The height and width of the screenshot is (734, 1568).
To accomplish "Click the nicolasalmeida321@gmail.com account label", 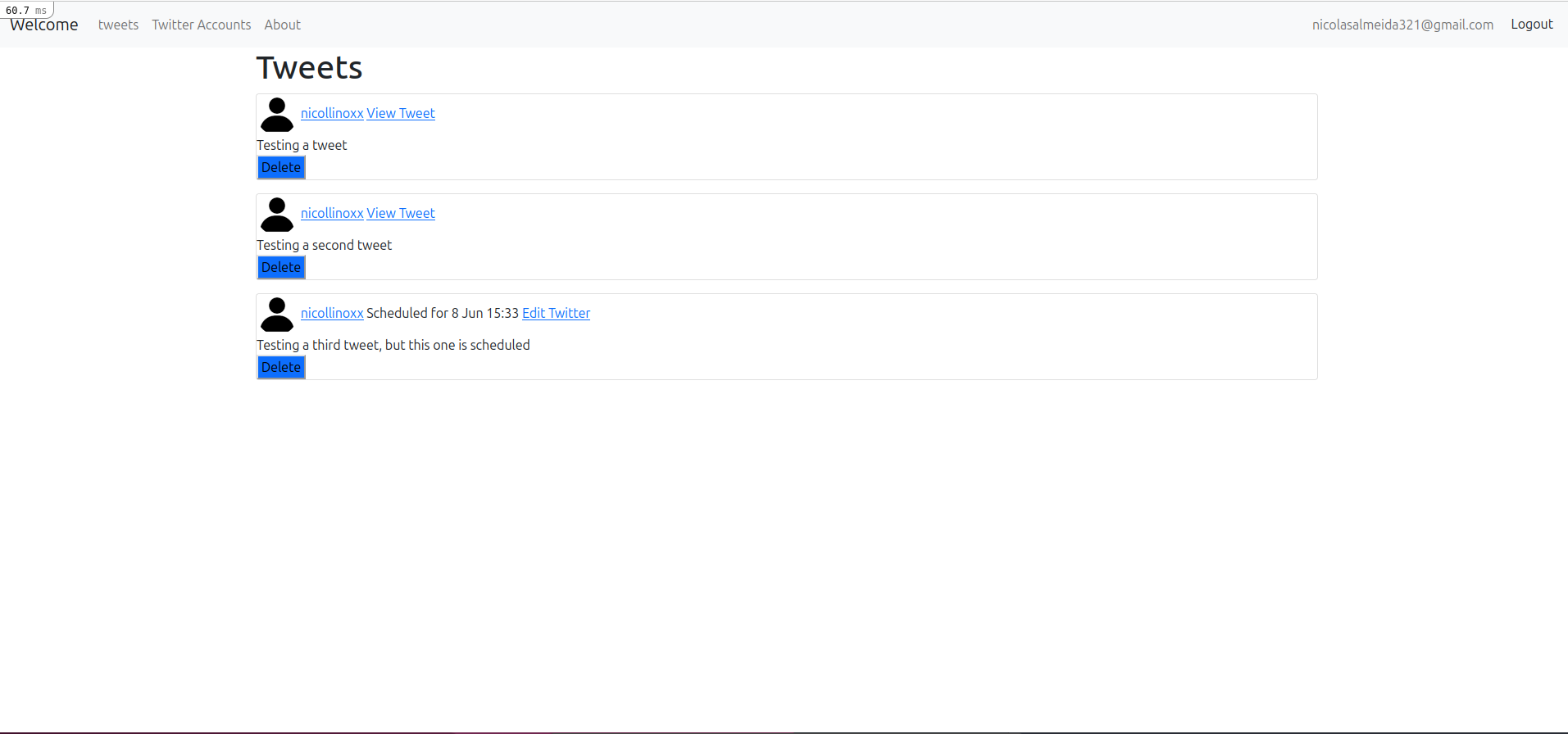I will 1402,25.
